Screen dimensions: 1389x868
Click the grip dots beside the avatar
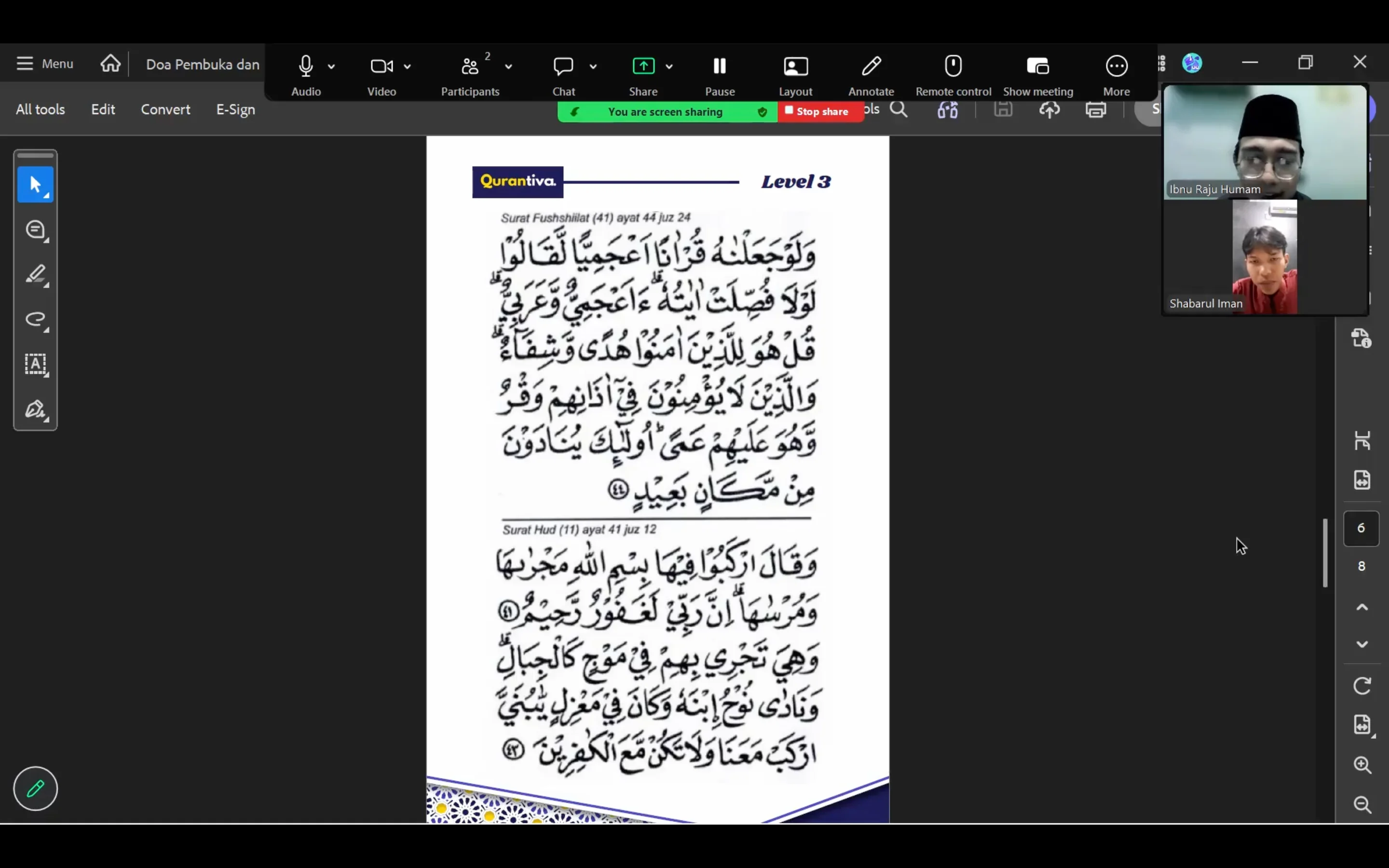point(1162,63)
